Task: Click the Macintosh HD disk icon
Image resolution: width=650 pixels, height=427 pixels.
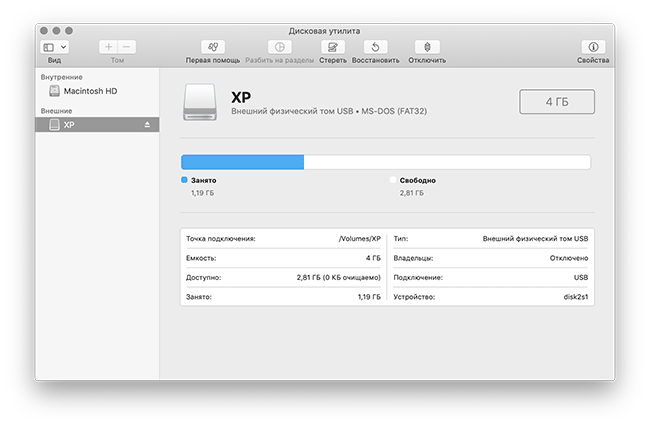Action: pyautogui.click(x=54, y=91)
